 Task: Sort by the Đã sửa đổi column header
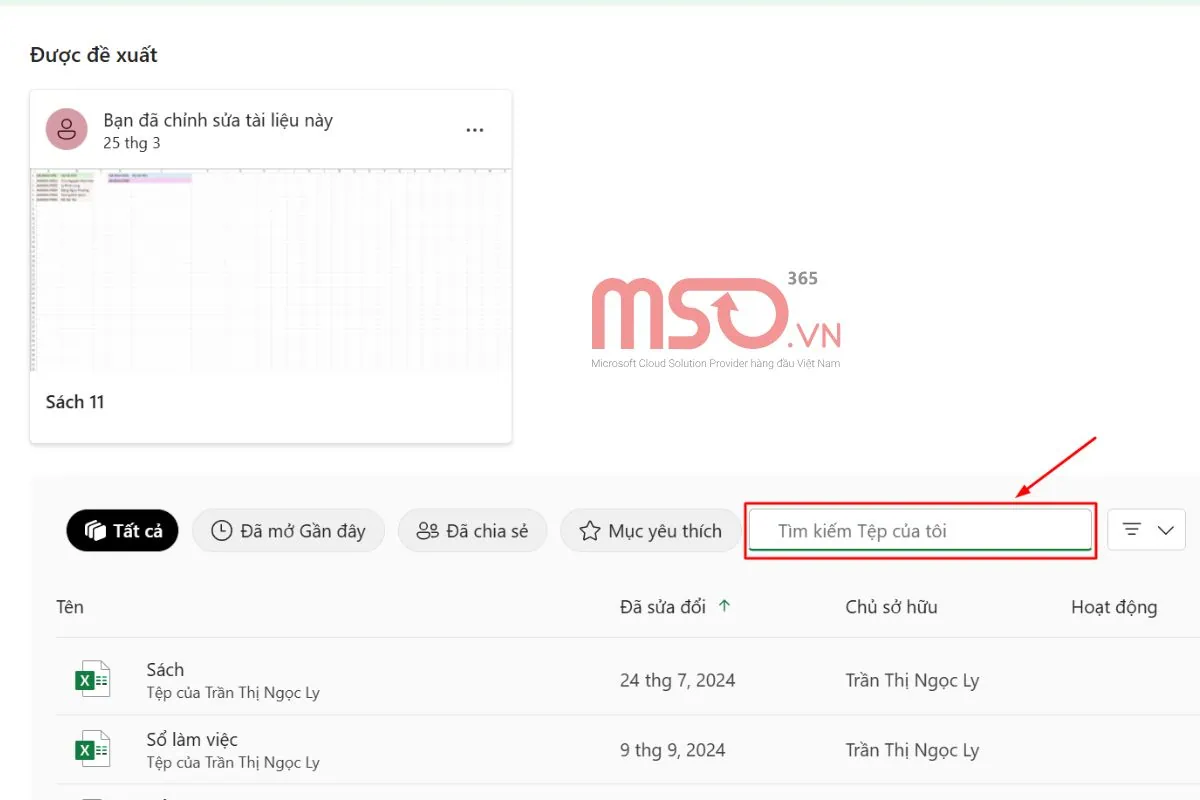[662, 607]
